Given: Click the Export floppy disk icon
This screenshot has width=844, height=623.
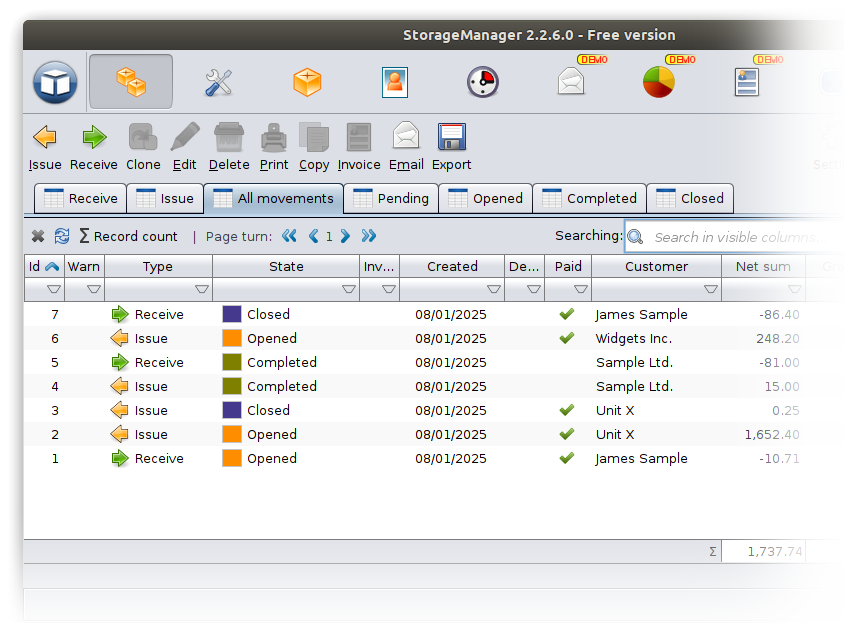Looking at the screenshot, I should [x=452, y=137].
